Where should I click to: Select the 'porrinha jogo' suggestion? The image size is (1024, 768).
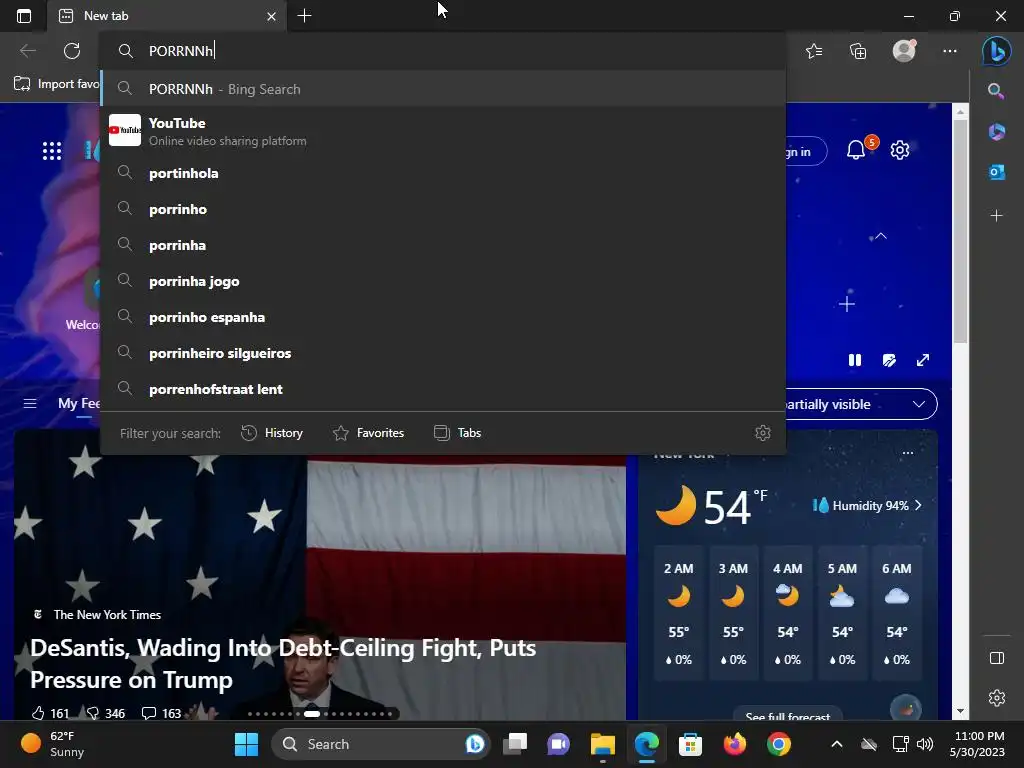click(443, 281)
